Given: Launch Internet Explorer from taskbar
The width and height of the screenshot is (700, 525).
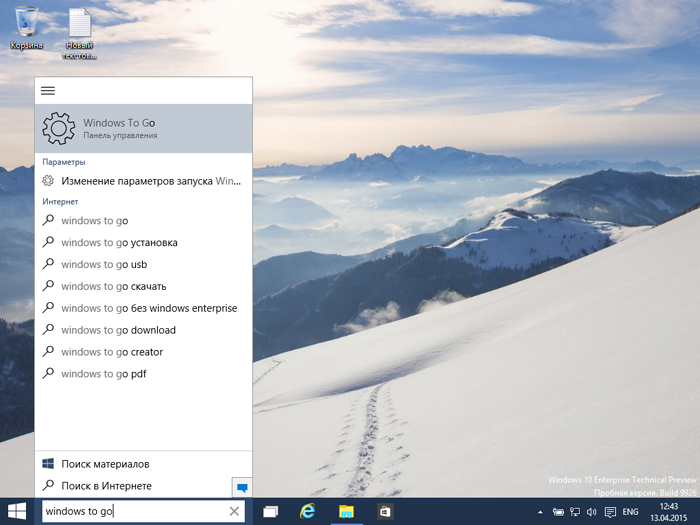Looking at the screenshot, I should coord(308,512).
